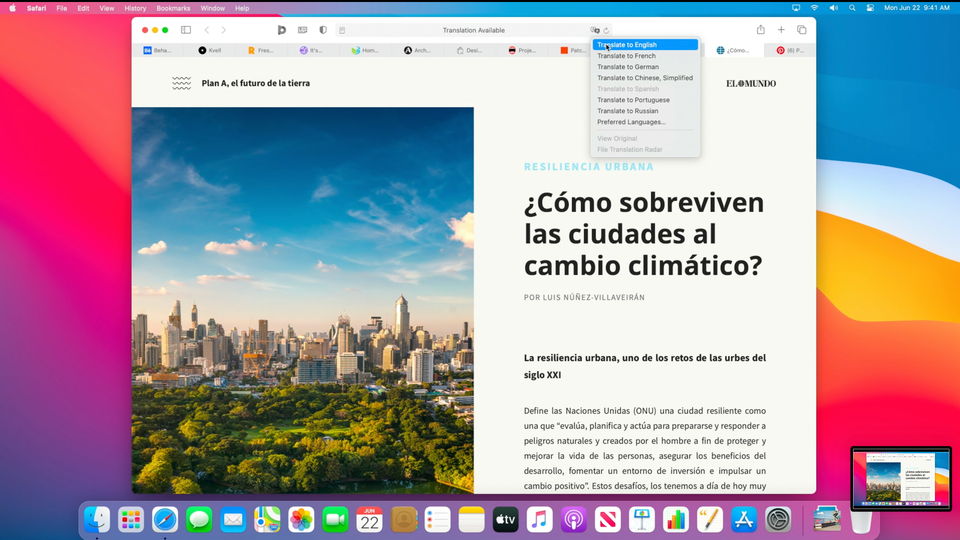Open Messages from the dock

click(x=199, y=520)
